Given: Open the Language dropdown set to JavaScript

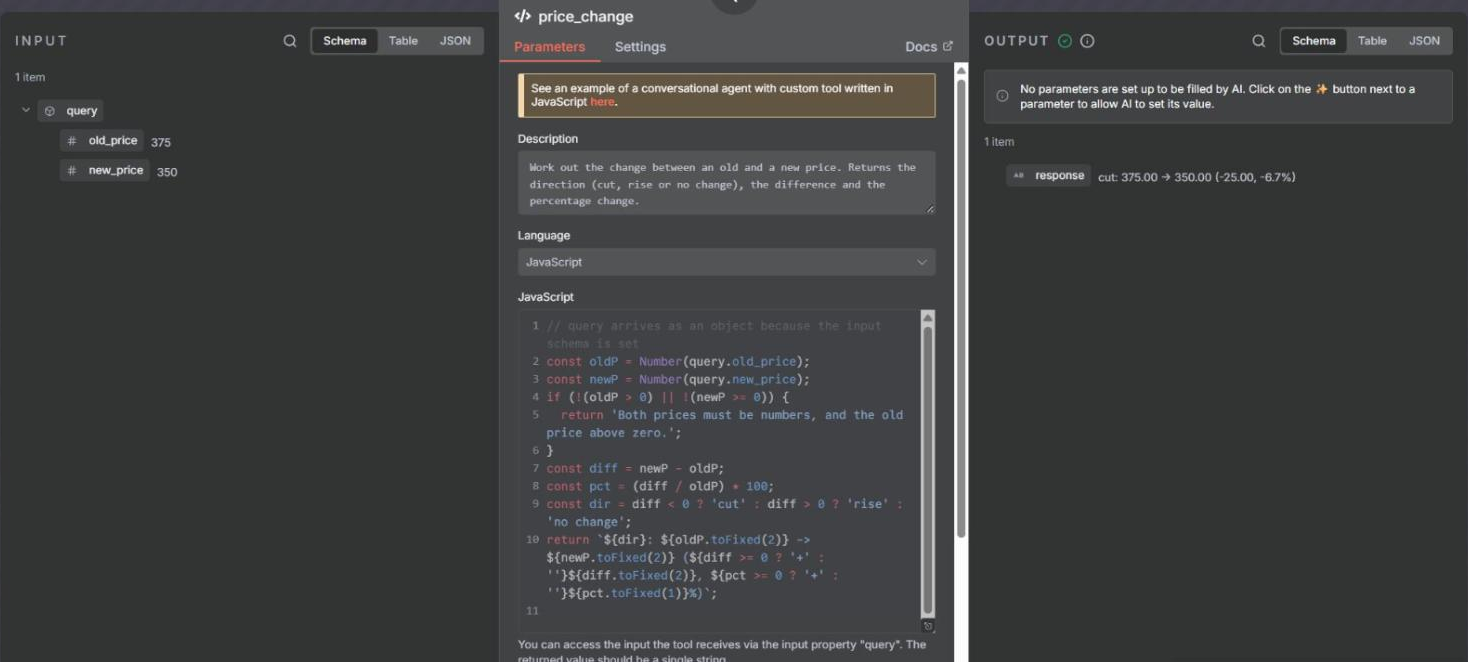Looking at the screenshot, I should pyautogui.click(x=726, y=262).
